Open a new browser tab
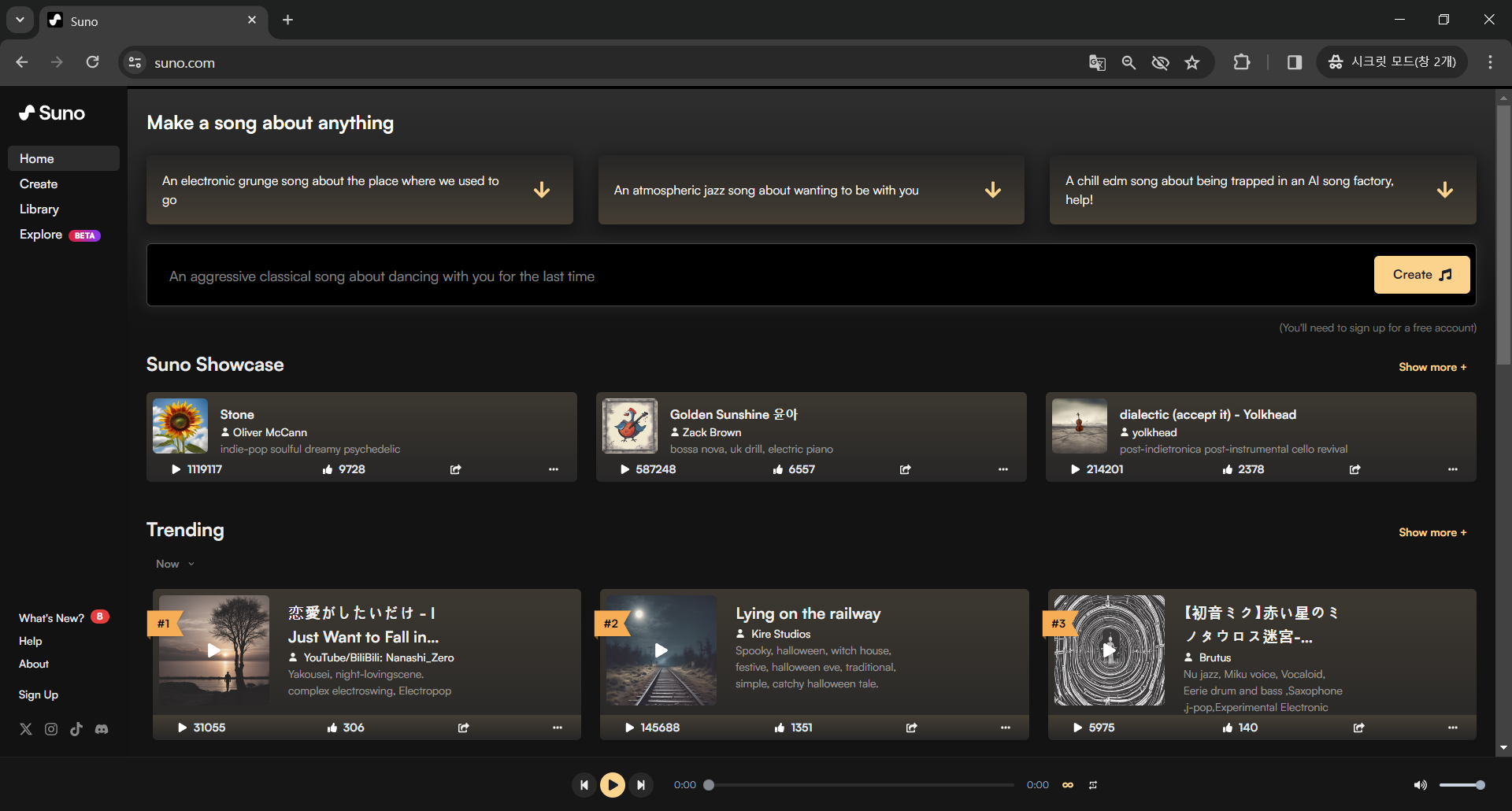The image size is (1512, 811). (x=288, y=20)
